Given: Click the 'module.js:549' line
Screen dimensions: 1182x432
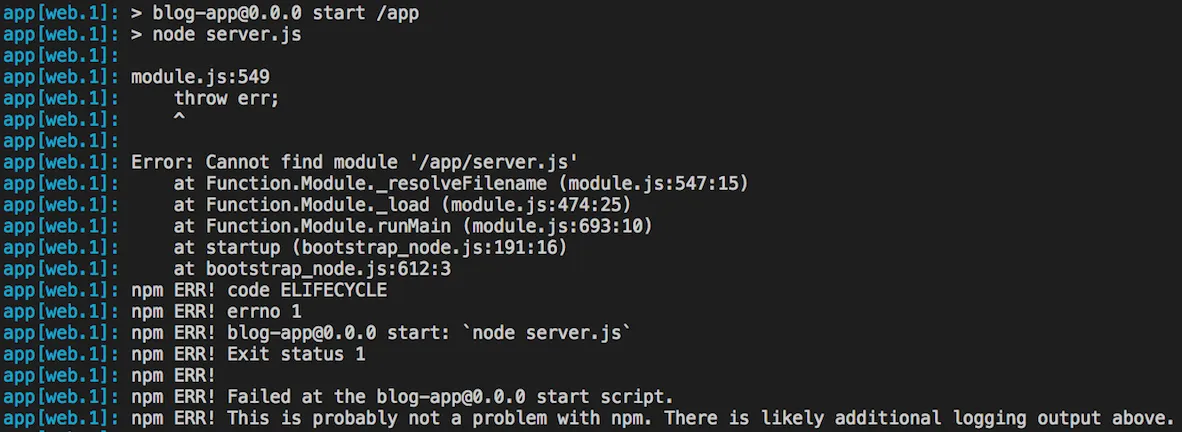Looking at the screenshot, I should 200,76.
